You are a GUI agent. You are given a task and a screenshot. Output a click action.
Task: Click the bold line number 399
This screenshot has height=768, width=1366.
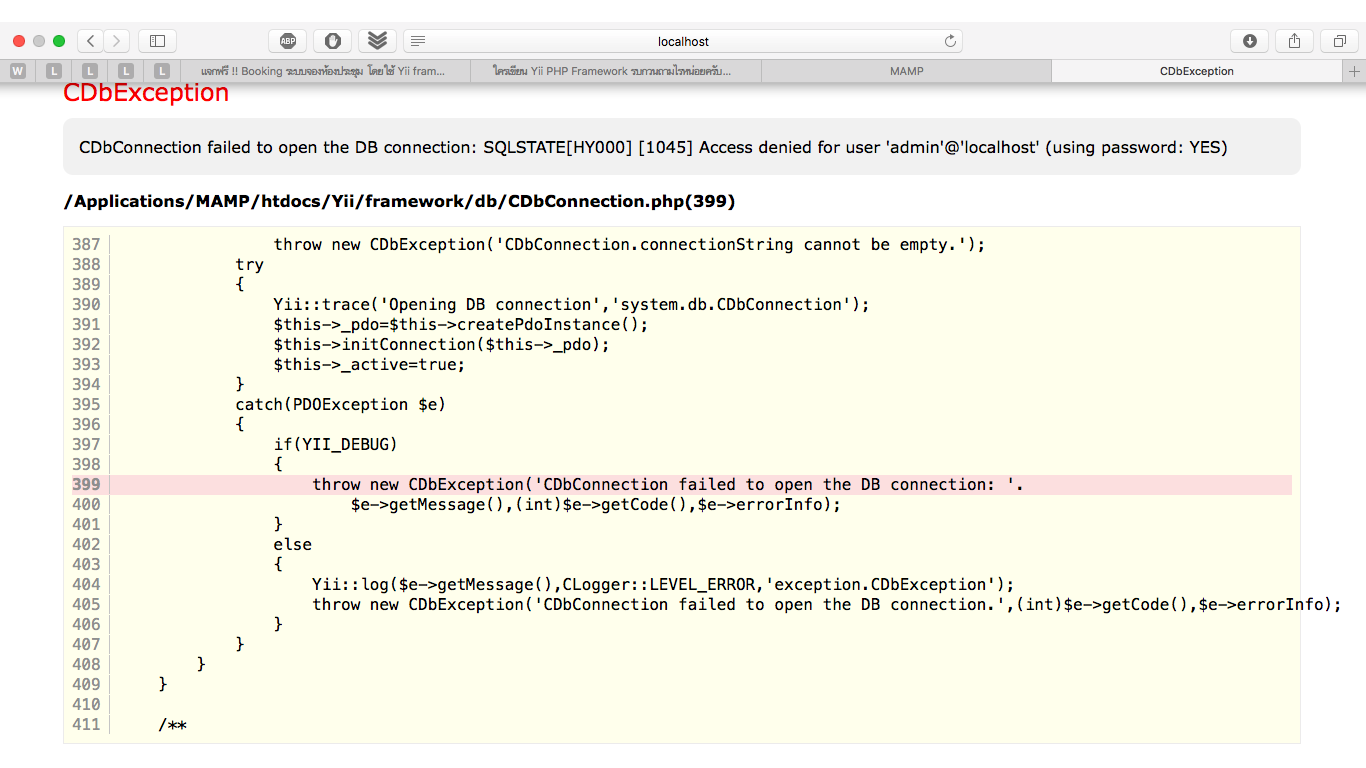click(x=86, y=484)
